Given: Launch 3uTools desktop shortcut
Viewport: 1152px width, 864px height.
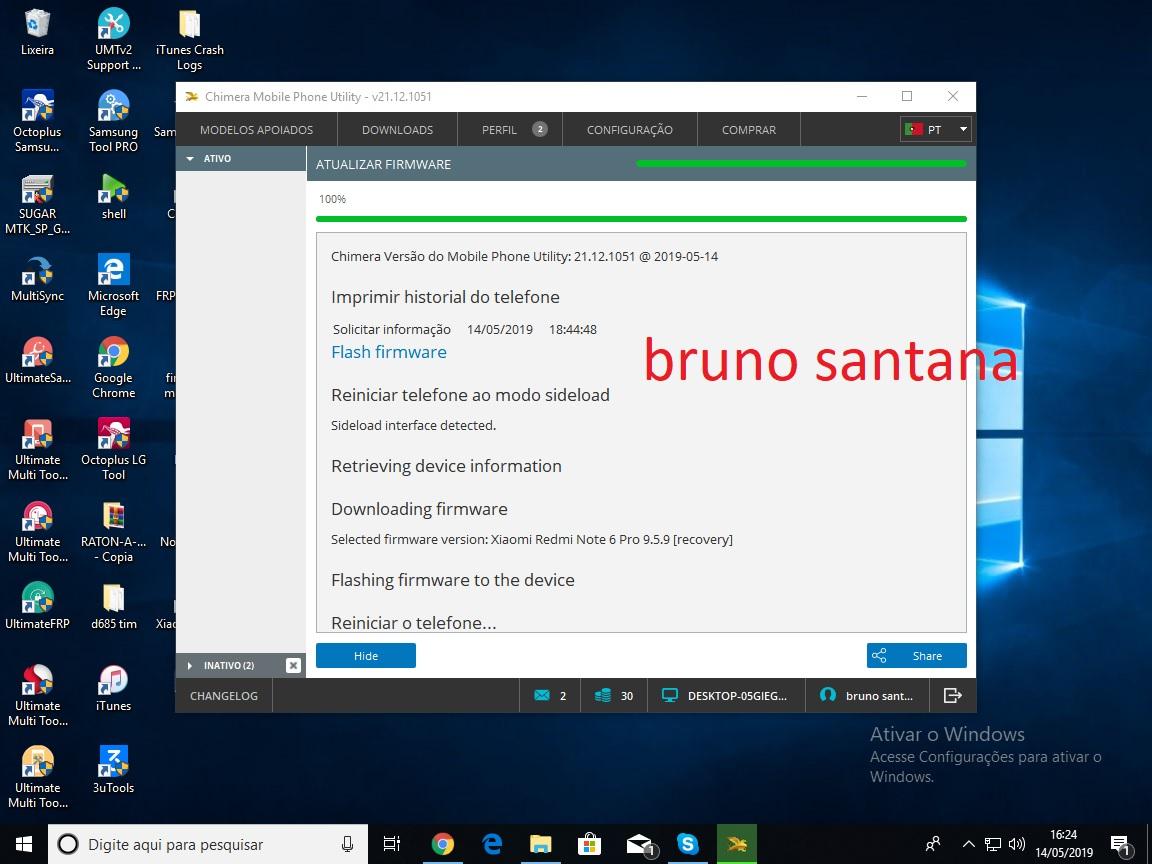Looking at the screenshot, I should pyautogui.click(x=113, y=770).
